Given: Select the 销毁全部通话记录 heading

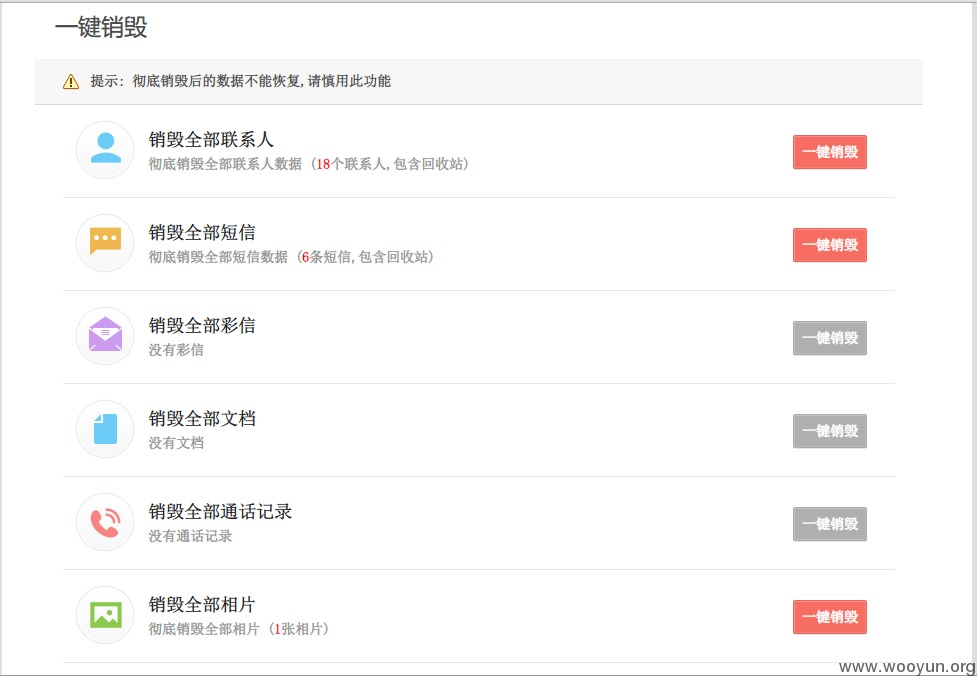Looking at the screenshot, I should coord(220,512).
